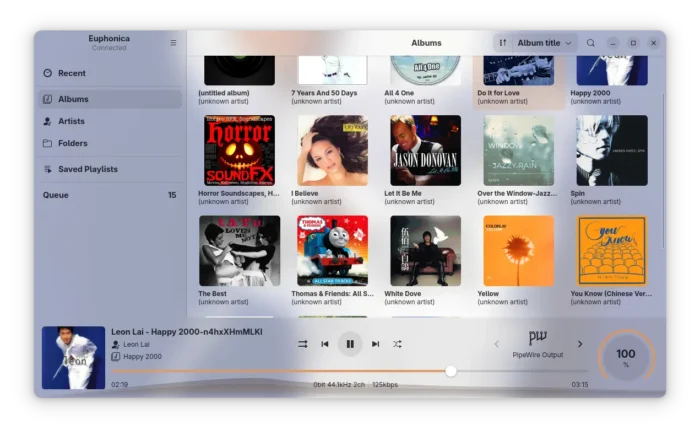This screenshot has width=700, height=435.
Task: Open the Horror Soundscapes album cover
Action: (239, 151)
